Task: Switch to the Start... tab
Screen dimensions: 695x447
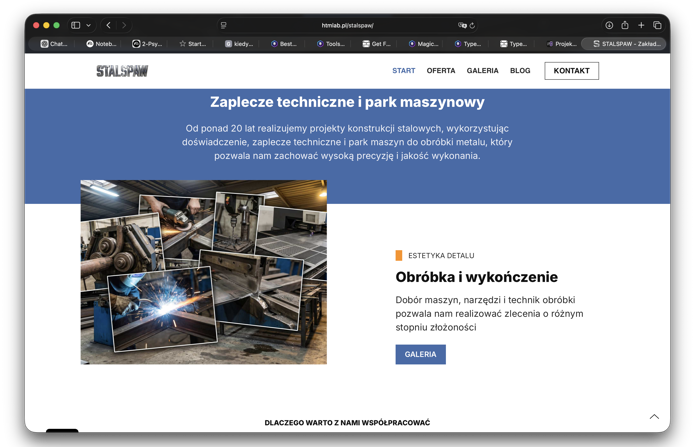Action: click(x=193, y=43)
